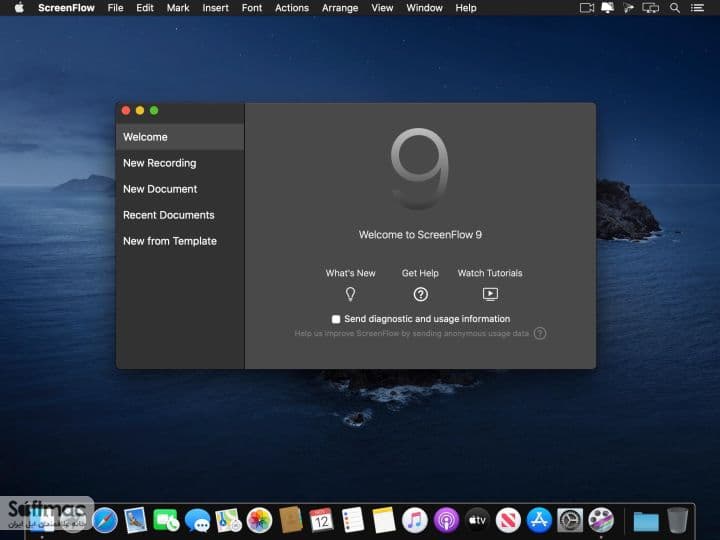Image resolution: width=720 pixels, height=540 pixels.
Task: Open Podcasts from the dock
Action: click(x=446, y=521)
